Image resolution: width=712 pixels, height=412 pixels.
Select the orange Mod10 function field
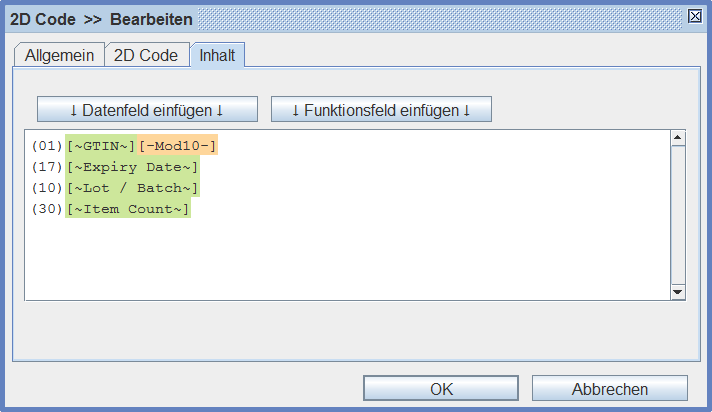click(x=177, y=146)
